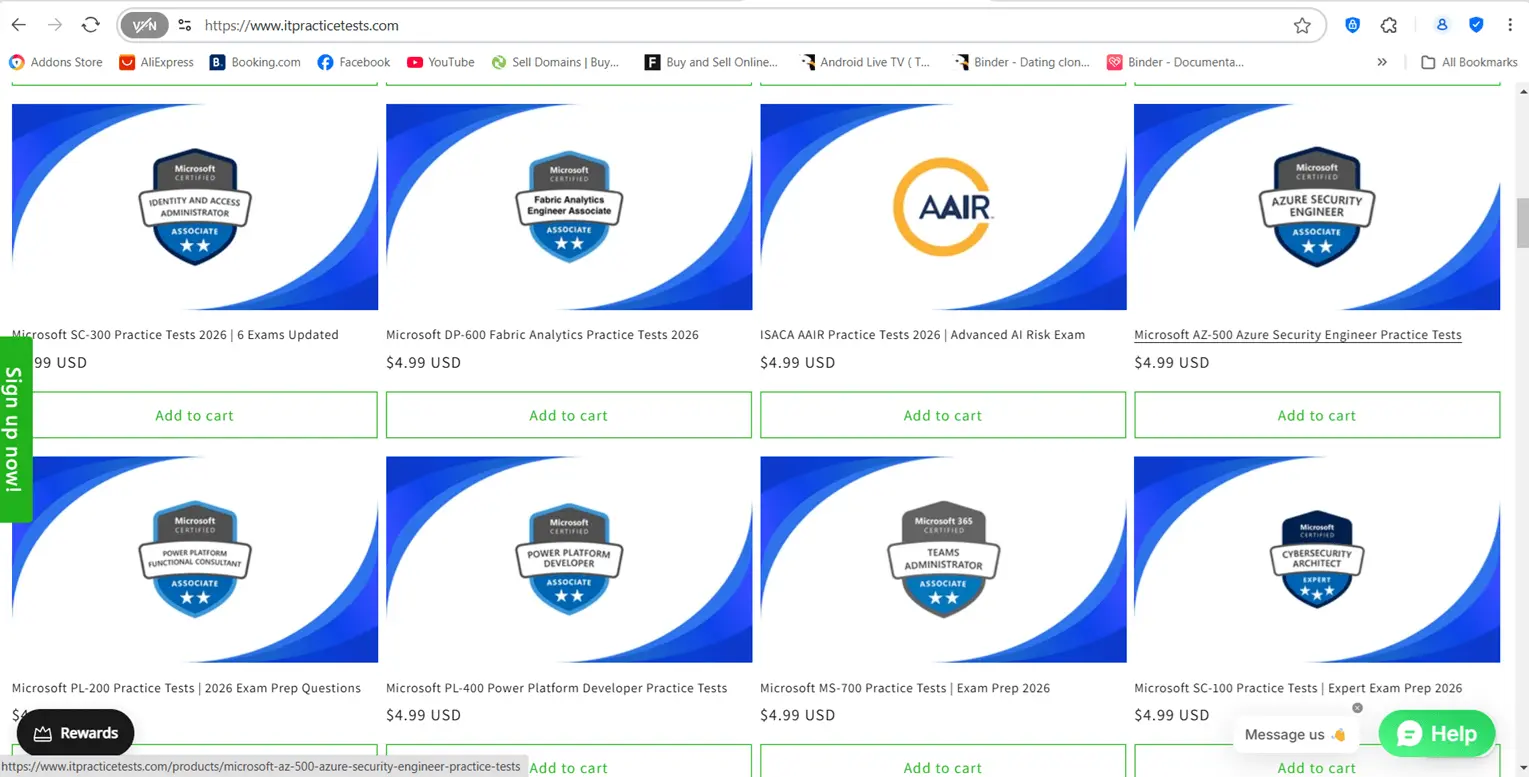Viewport: 1529px width, 777px height.
Task: Add Microsoft SC-300 Practice Tests to cart
Action: 194,415
